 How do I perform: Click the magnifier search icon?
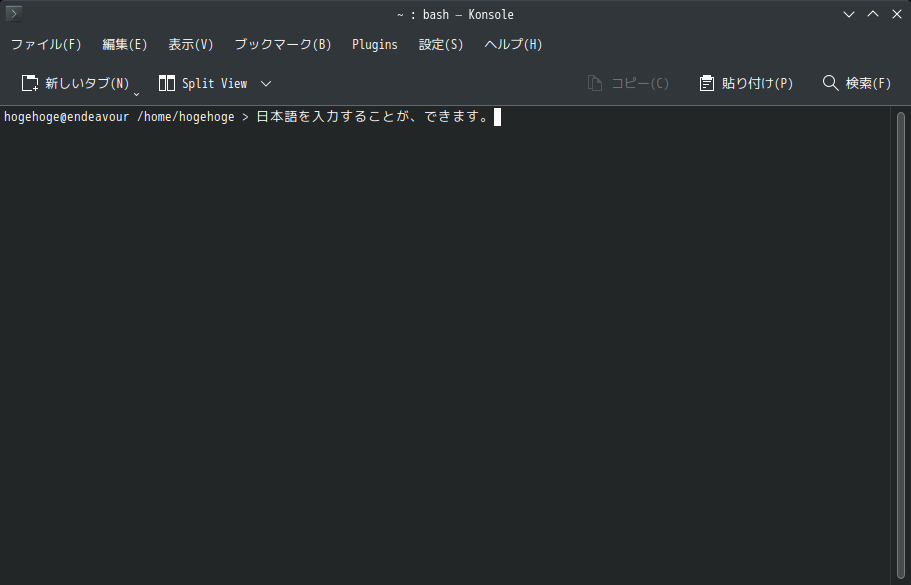pyautogui.click(x=831, y=83)
